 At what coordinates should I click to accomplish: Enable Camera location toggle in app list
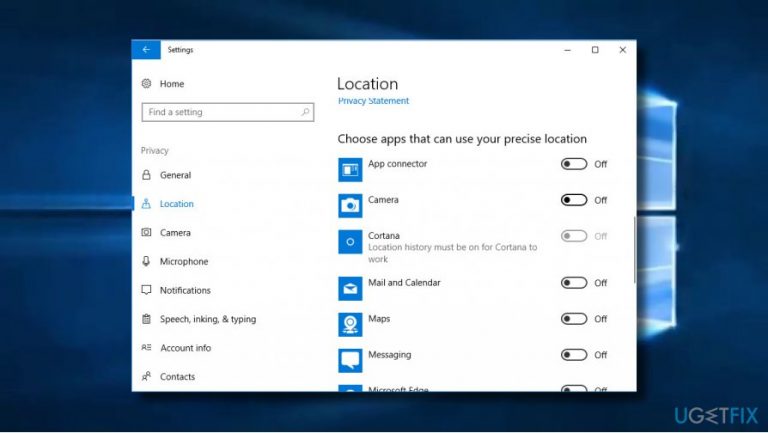pos(574,200)
